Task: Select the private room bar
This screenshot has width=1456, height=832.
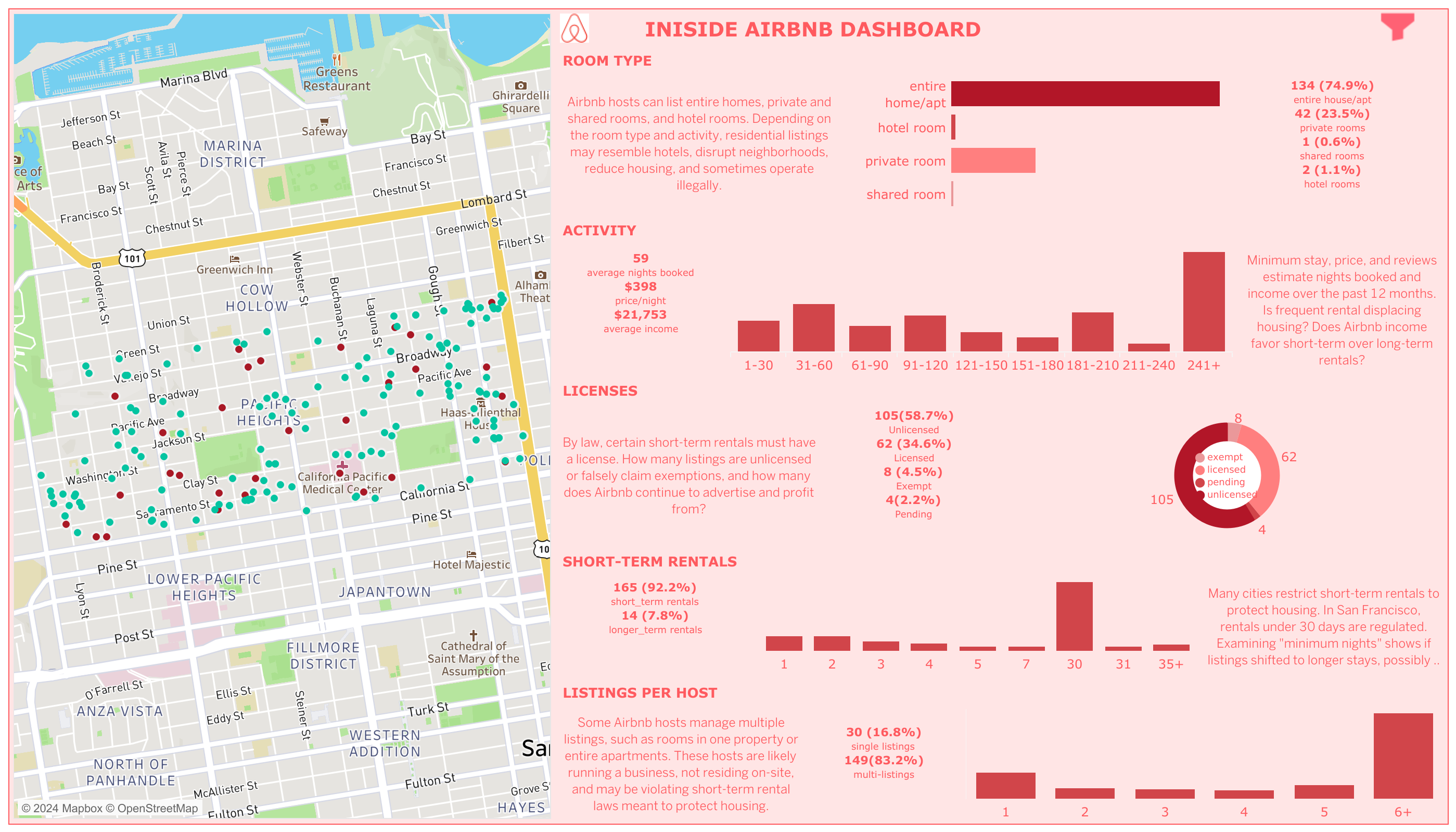Action: pyautogui.click(x=992, y=160)
